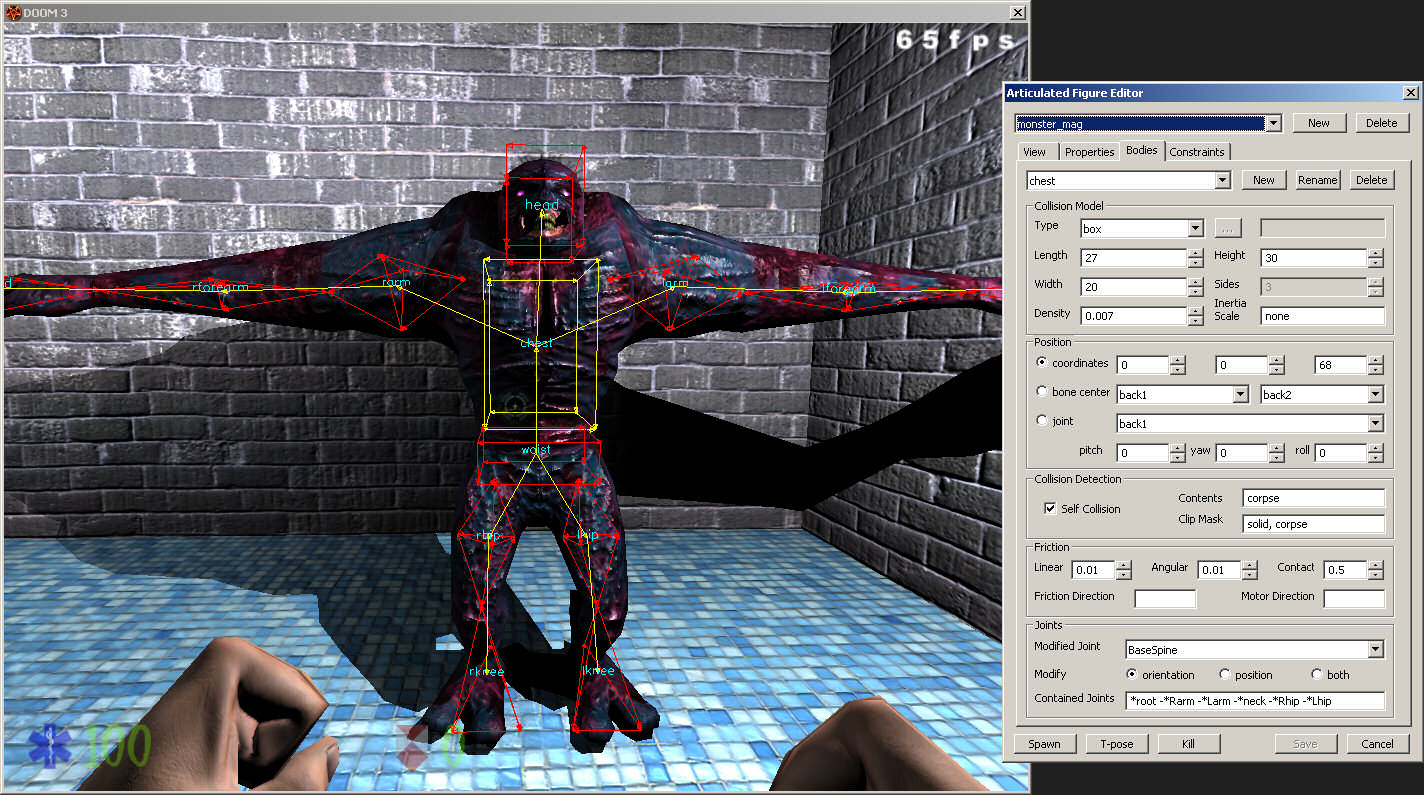Click the Angular friction field
The height and width of the screenshot is (795, 1424).
tap(1219, 570)
